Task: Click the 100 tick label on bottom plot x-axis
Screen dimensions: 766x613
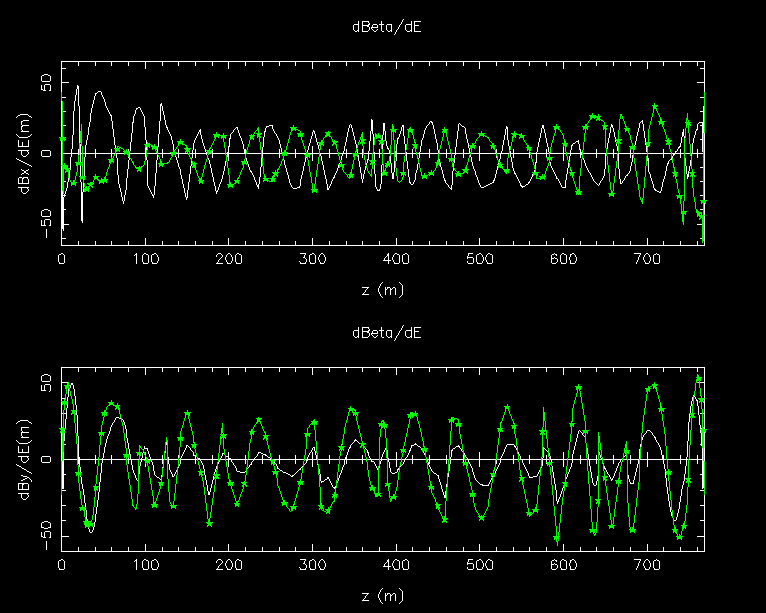Action: [146, 566]
